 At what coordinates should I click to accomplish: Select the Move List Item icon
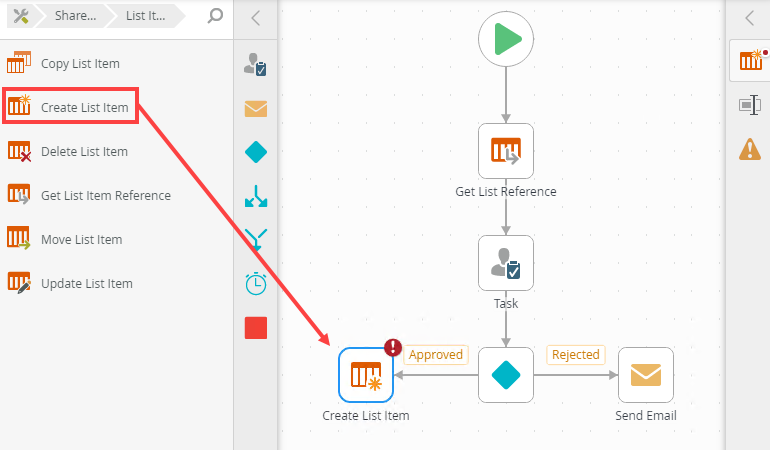click(x=19, y=238)
